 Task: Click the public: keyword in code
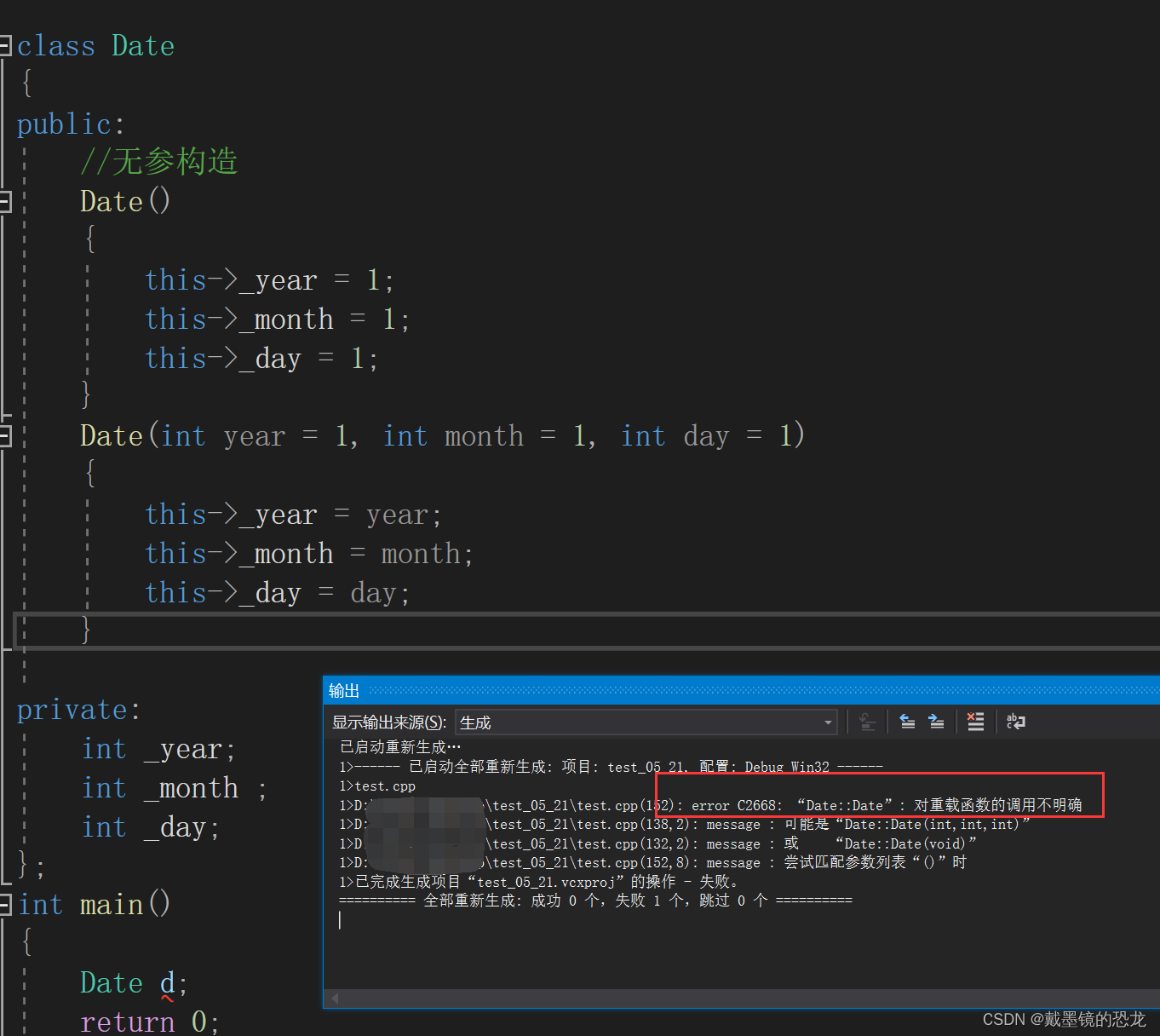pyautogui.click(x=71, y=124)
